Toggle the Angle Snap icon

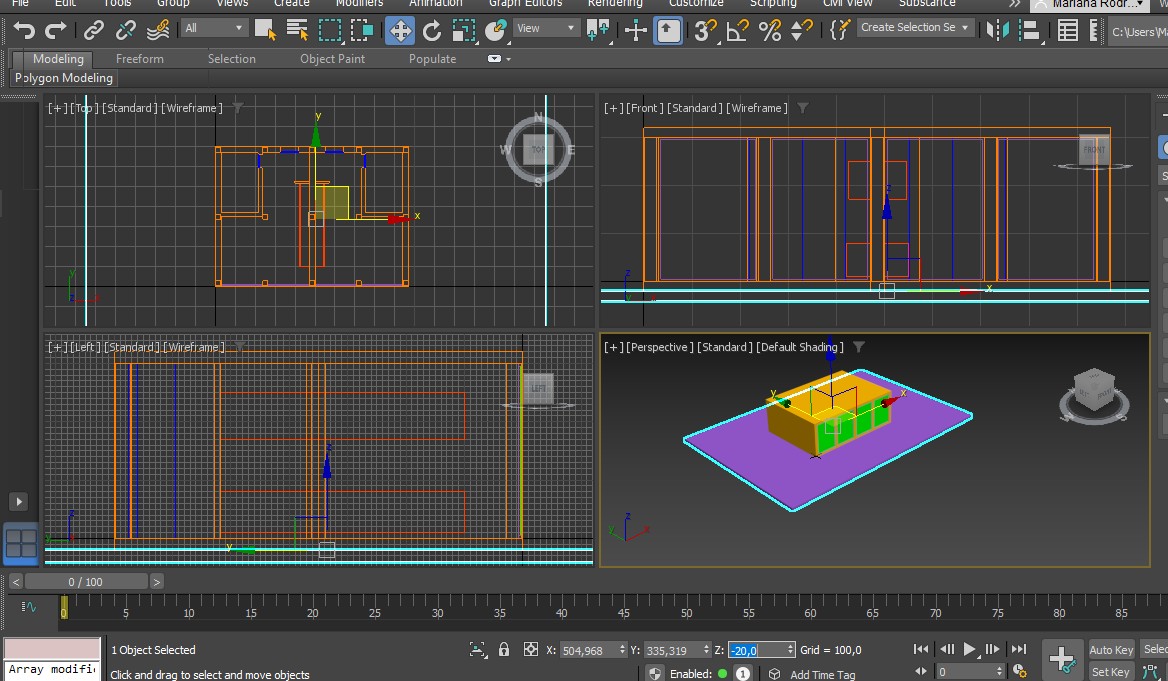point(737,30)
